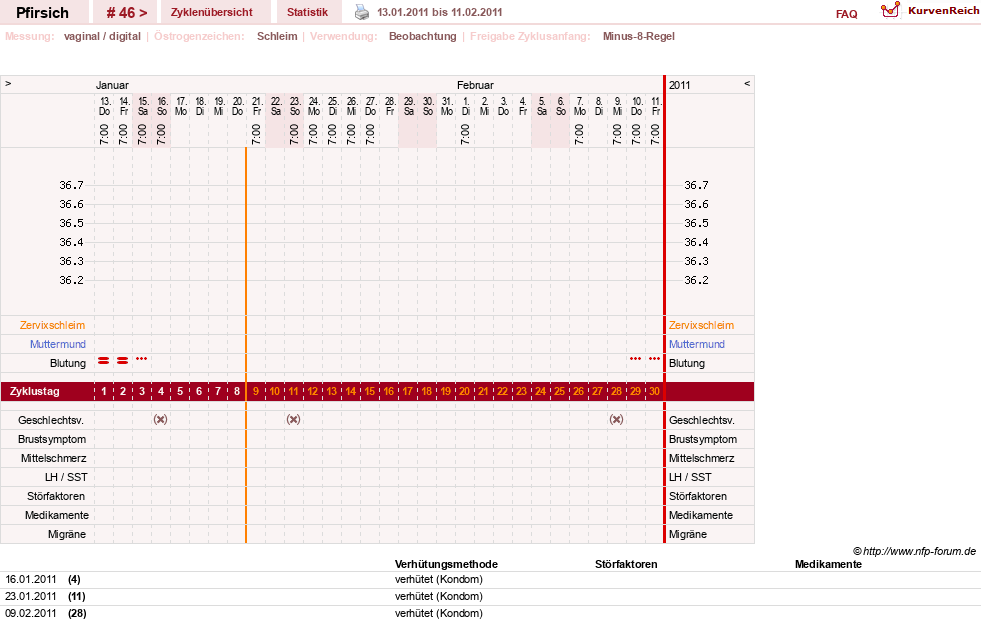Click the spotting dots on cycle day 30
The height and width of the screenshot is (643, 981).
654,358
